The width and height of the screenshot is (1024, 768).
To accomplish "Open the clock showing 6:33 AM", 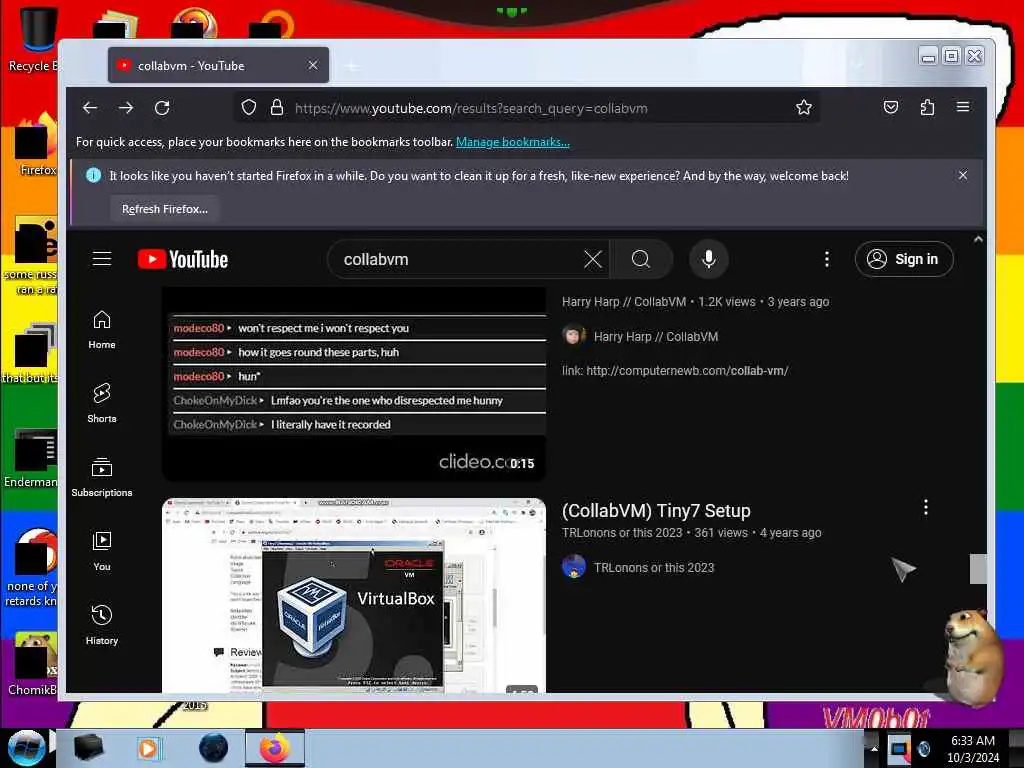I will [972, 749].
